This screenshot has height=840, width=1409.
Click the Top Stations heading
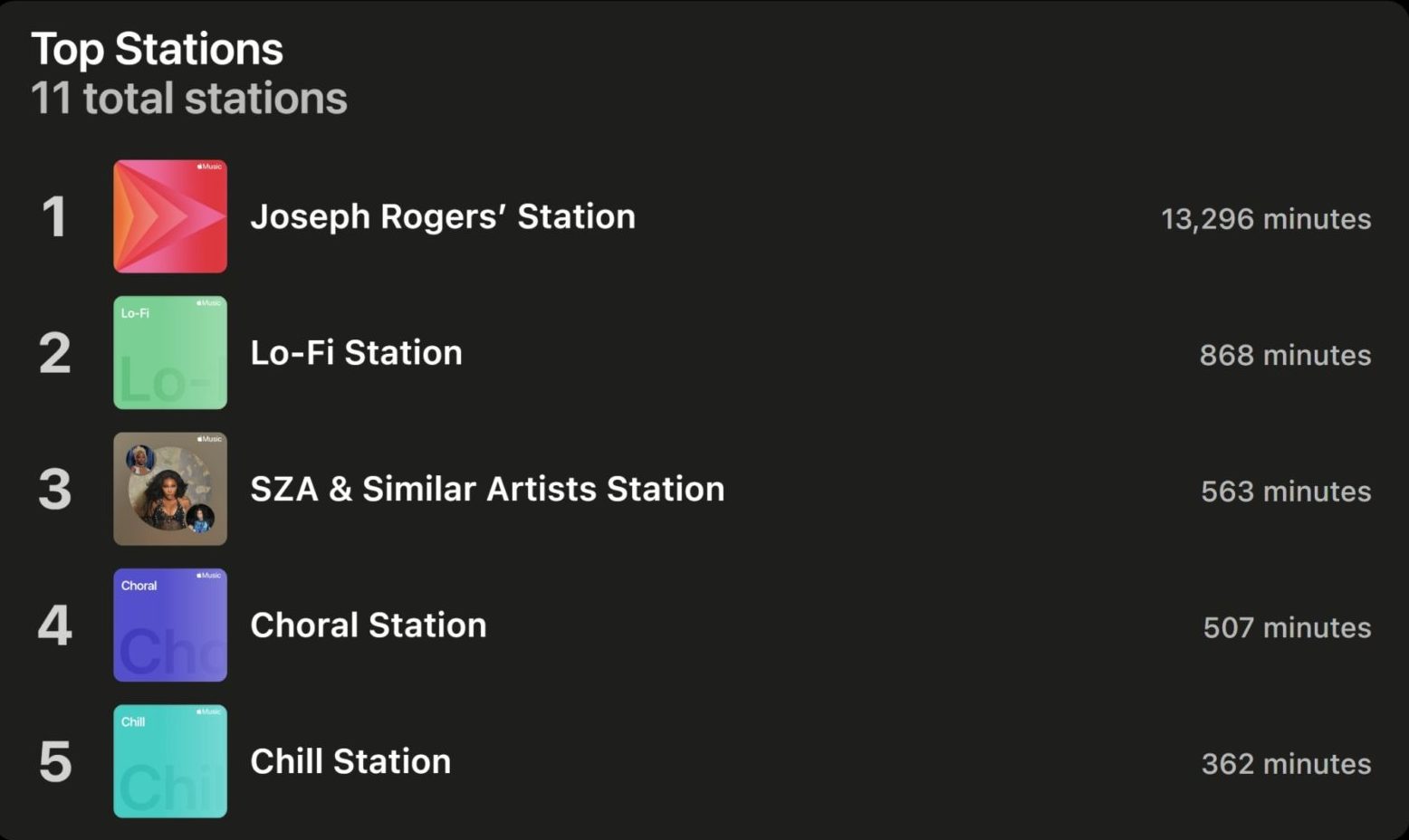[x=157, y=49]
